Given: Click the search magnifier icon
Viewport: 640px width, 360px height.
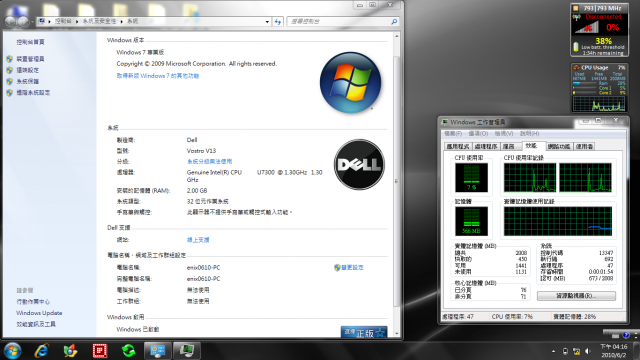Looking at the screenshot, I should [394, 22].
